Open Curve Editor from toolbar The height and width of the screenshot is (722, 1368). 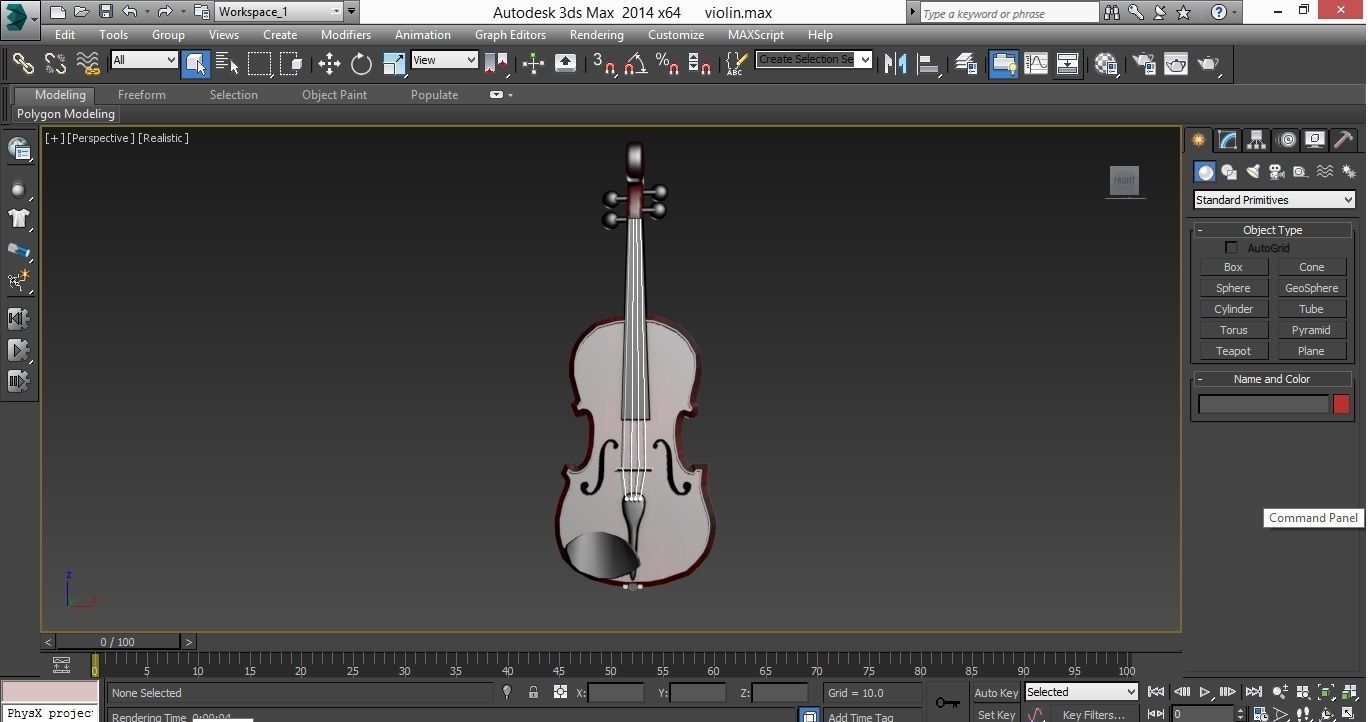click(x=1036, y=64)
